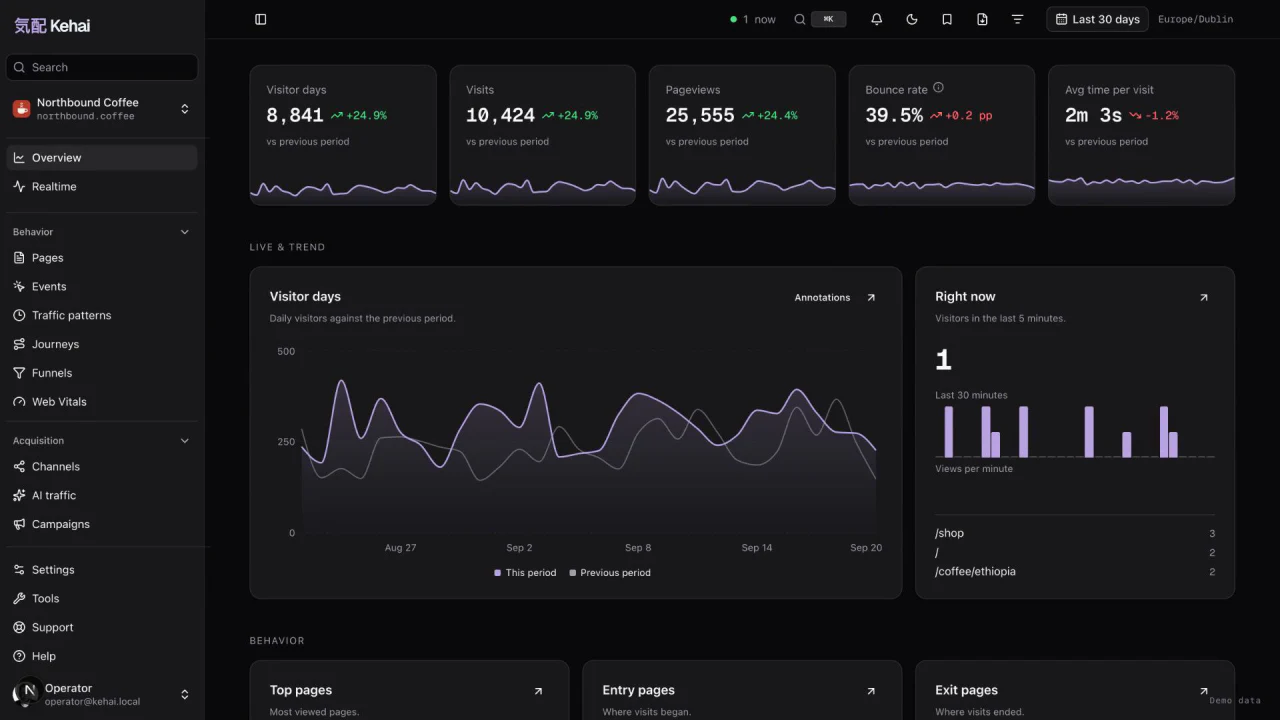Screen dimensions: 1280x720
Task: Select the Visits stat card
Action: [x=543, y=135]
